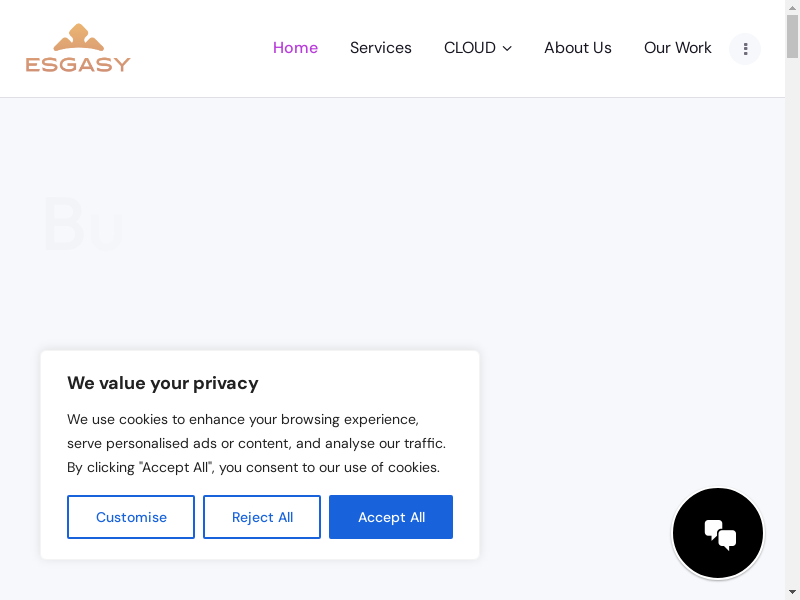Click the ESGASY wordmark text

(x=78, y=64)
